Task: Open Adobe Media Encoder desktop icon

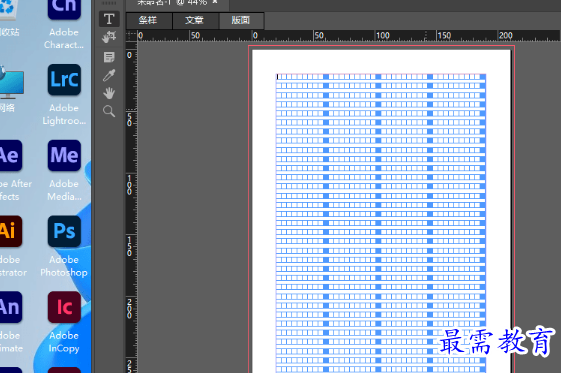Action: [x=64, y=170]
